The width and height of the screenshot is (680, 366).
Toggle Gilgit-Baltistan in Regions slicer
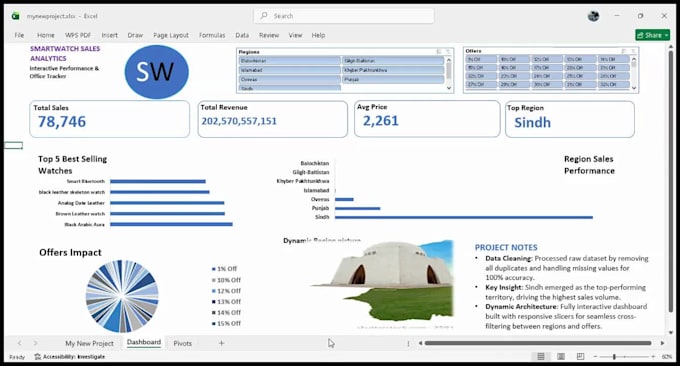(393, 61)
